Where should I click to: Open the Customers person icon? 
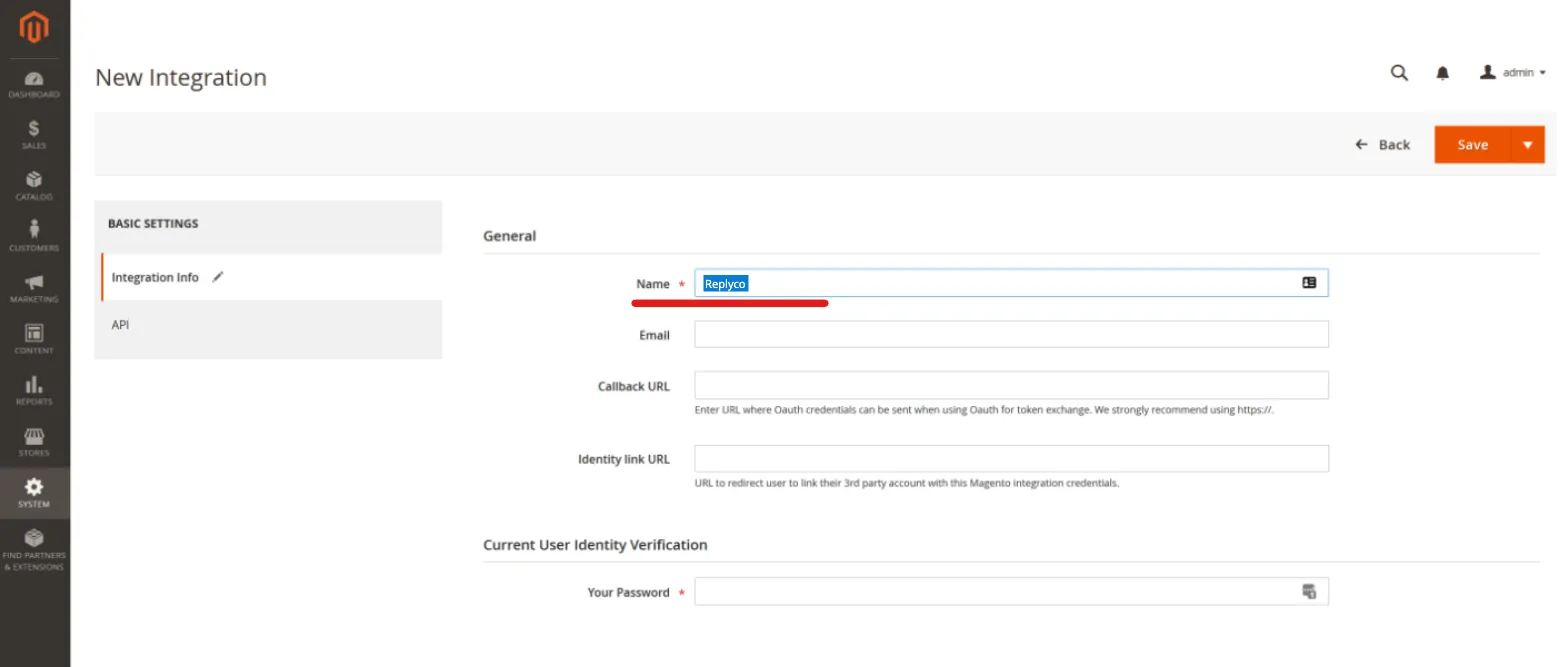(34, 229)
